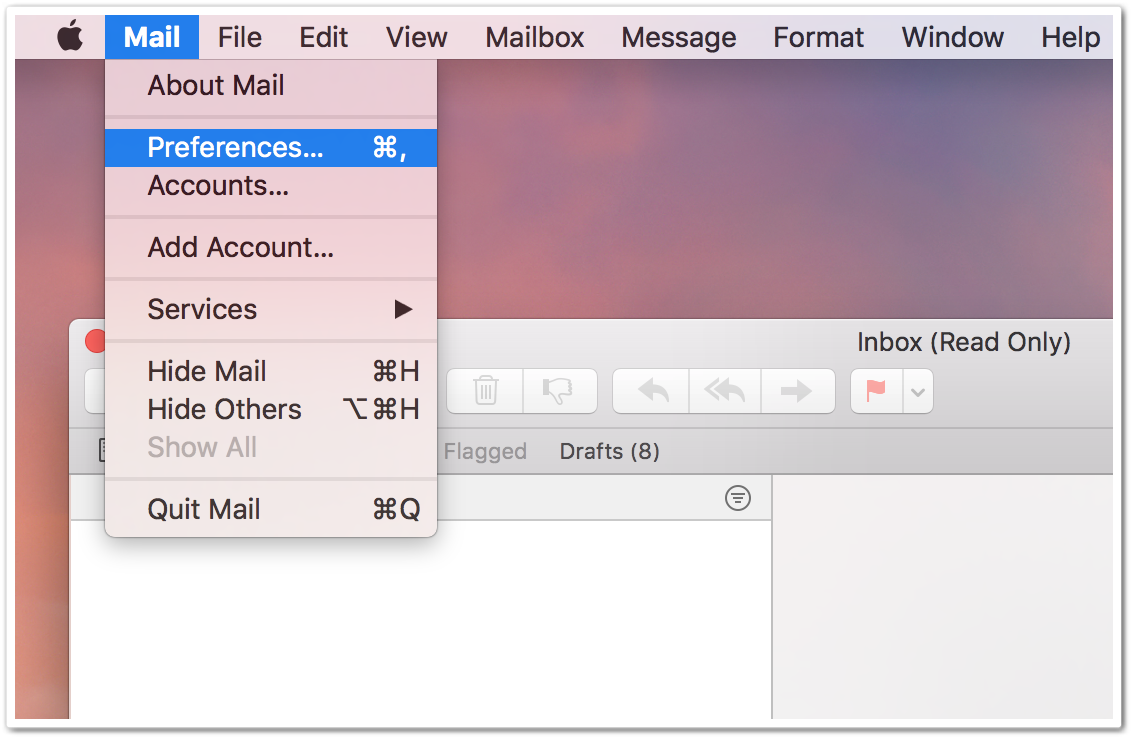1134x740 pixels.
Task: Choose Accounts… in the Mail menu
Action: [x=270, y=186]
